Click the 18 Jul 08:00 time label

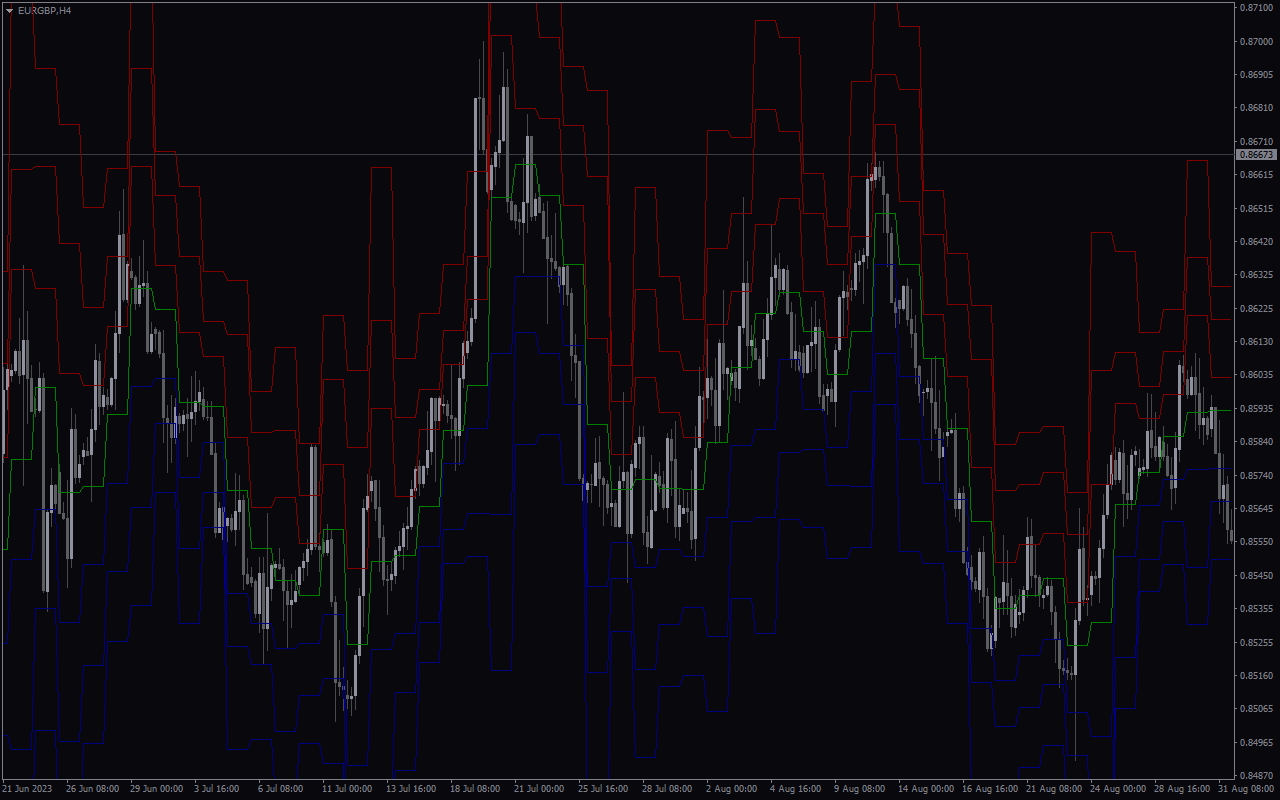474,789
